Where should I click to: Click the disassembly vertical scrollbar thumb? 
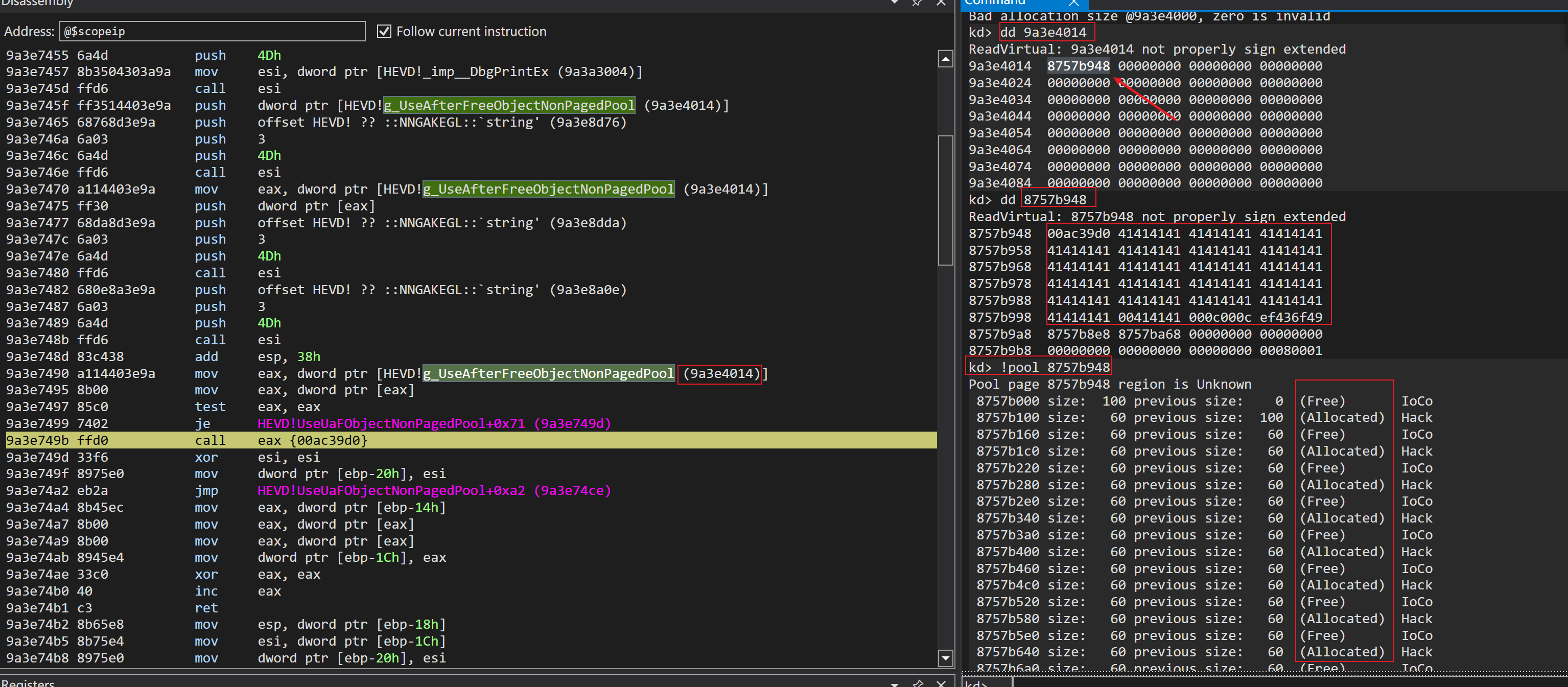tap(945, 200)
